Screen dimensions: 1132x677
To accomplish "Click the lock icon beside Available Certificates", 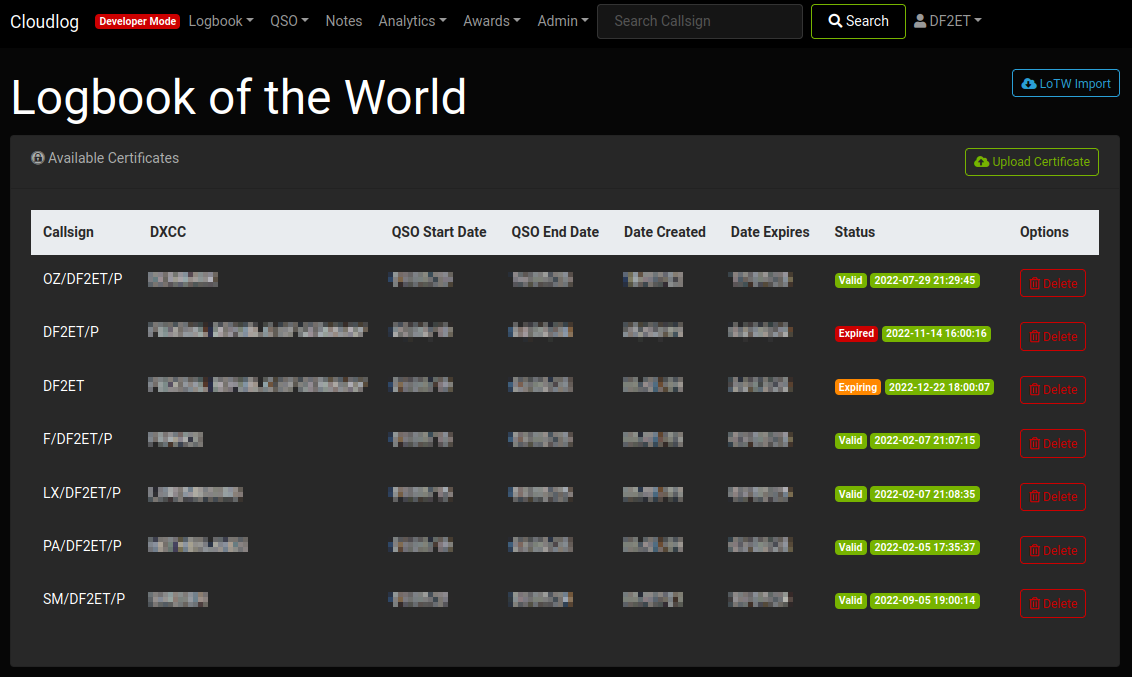I will pos(38,158).
